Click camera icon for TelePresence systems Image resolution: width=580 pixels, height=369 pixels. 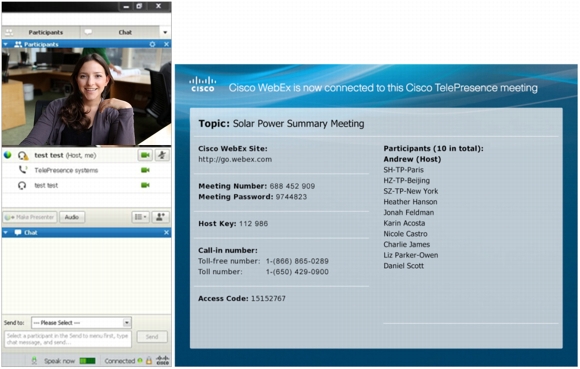point(145,170)
